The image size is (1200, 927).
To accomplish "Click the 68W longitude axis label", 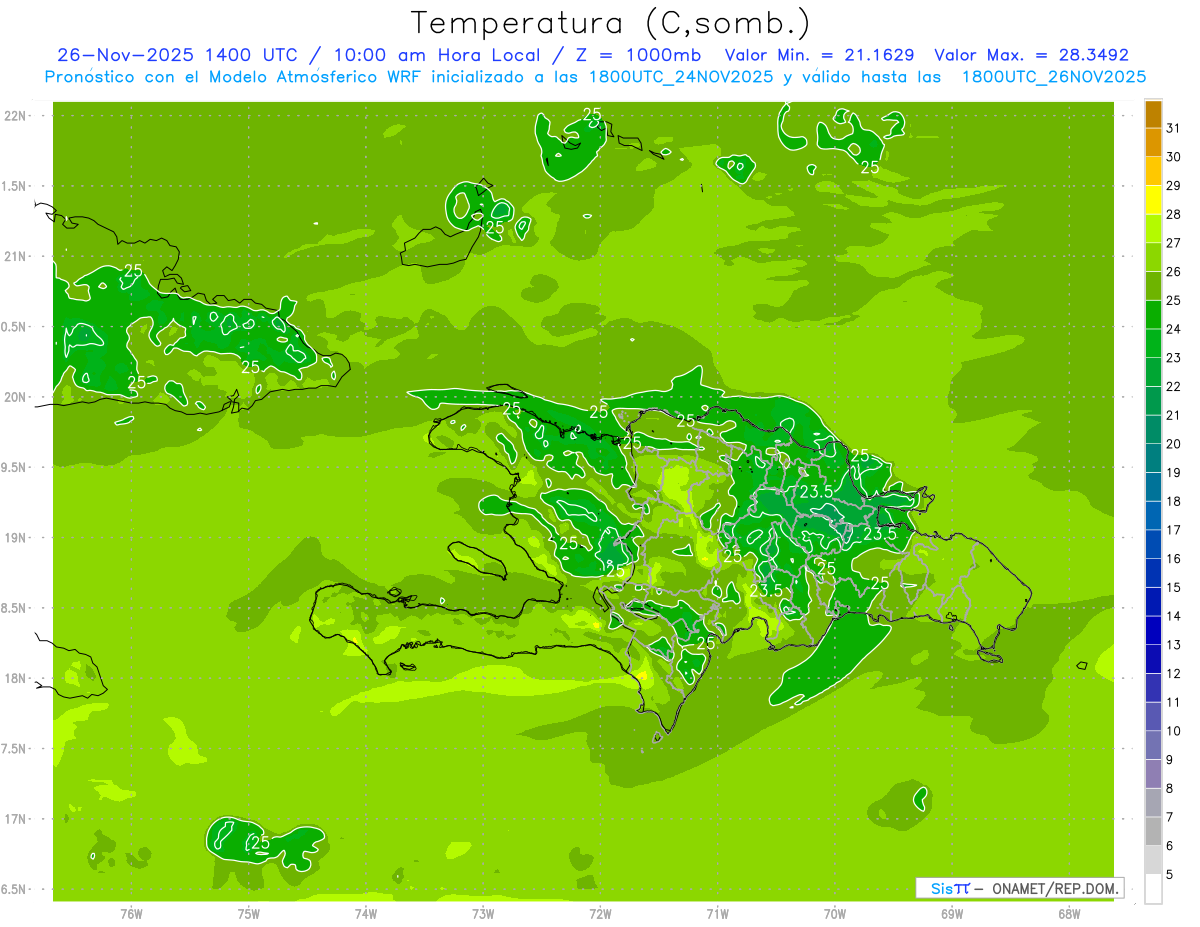I will (x=1069, y=913).
